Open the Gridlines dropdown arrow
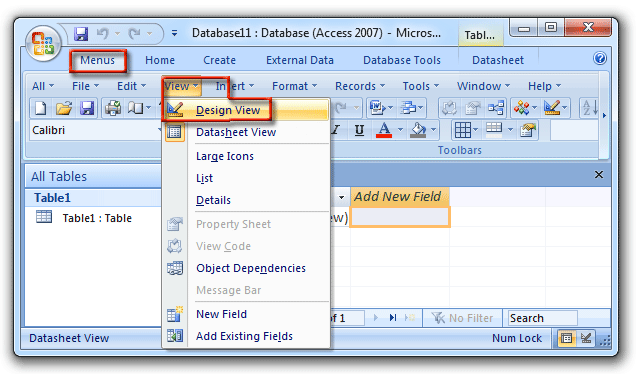The width and height of the screenshot is (638, 374). point(476,130)
